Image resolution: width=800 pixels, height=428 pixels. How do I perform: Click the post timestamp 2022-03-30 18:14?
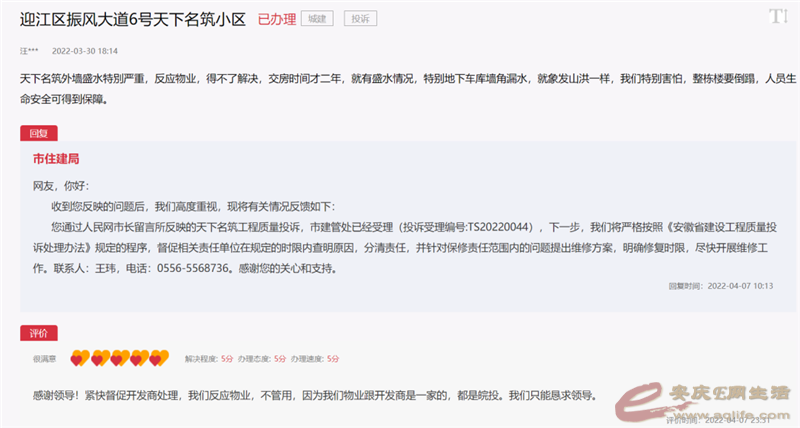pos(85,50)
